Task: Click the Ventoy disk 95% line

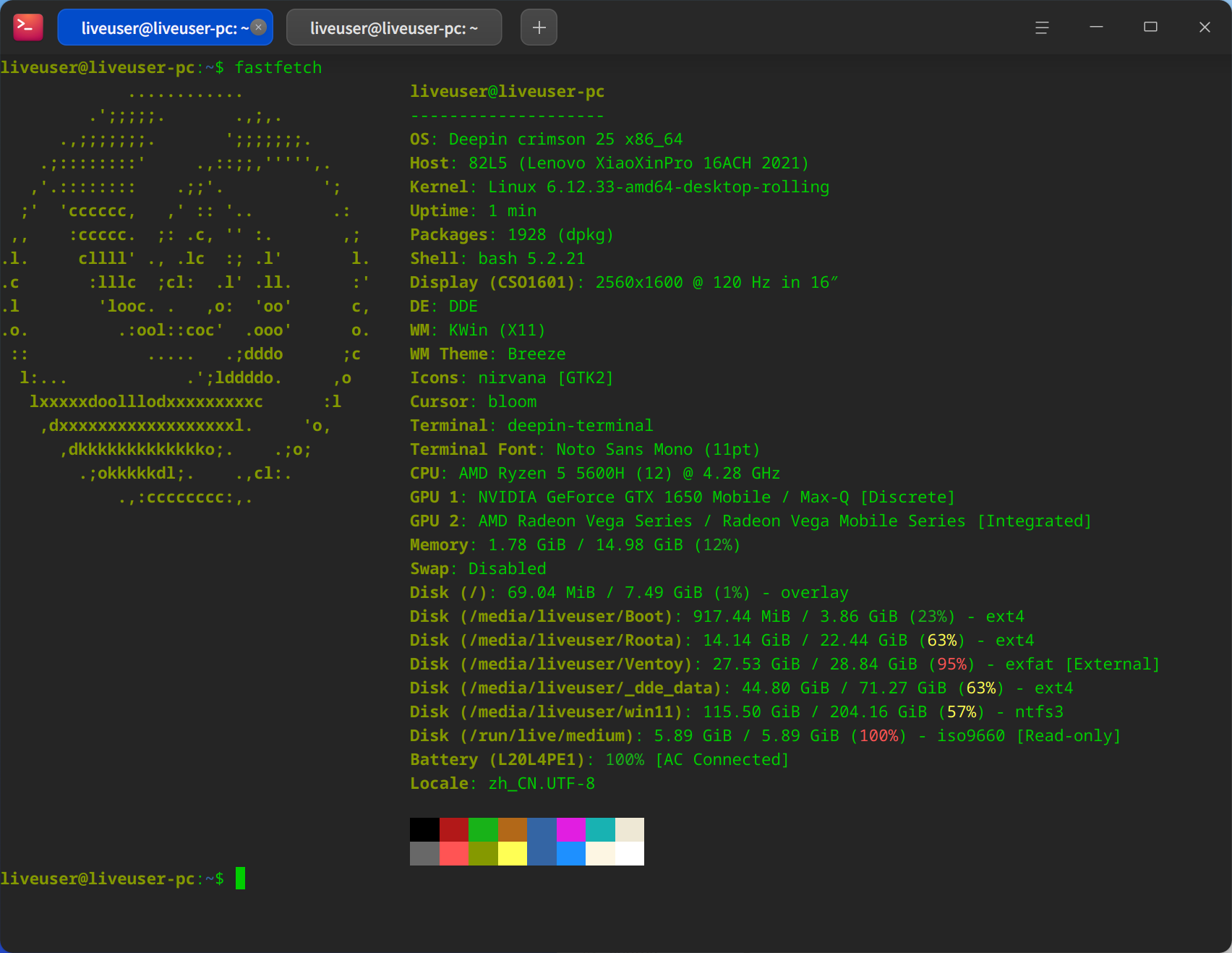Action: click(x=785, y=664)
